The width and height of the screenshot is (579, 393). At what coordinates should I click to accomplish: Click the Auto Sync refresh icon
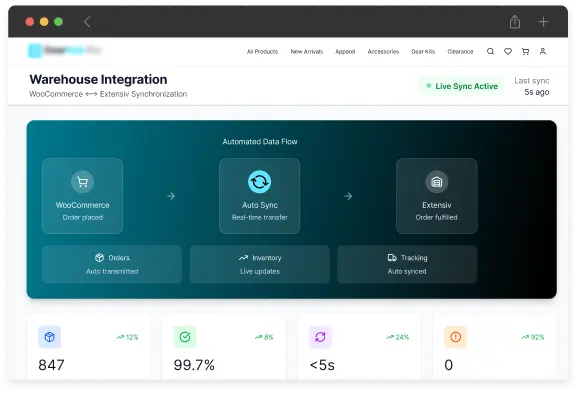(259, 182)
